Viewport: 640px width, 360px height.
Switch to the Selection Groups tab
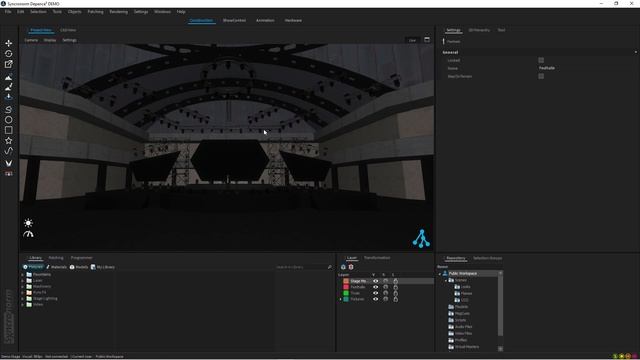point(487,258)
